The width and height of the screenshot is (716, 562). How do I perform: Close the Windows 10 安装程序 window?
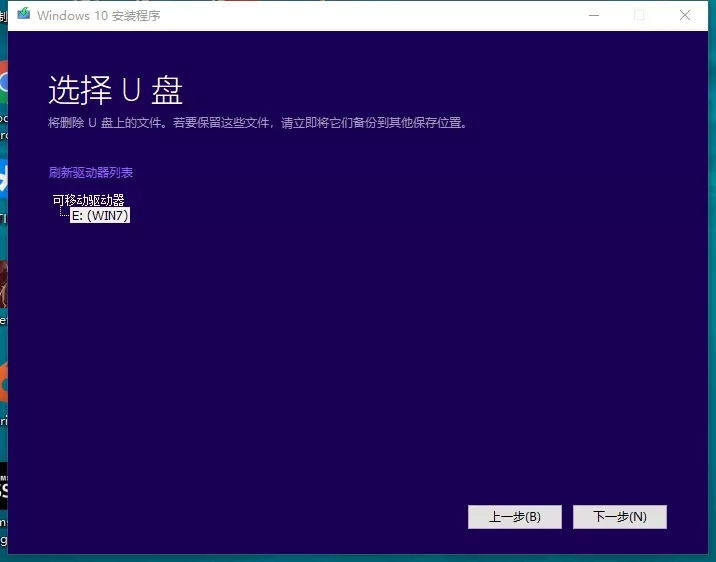point(684,15)
